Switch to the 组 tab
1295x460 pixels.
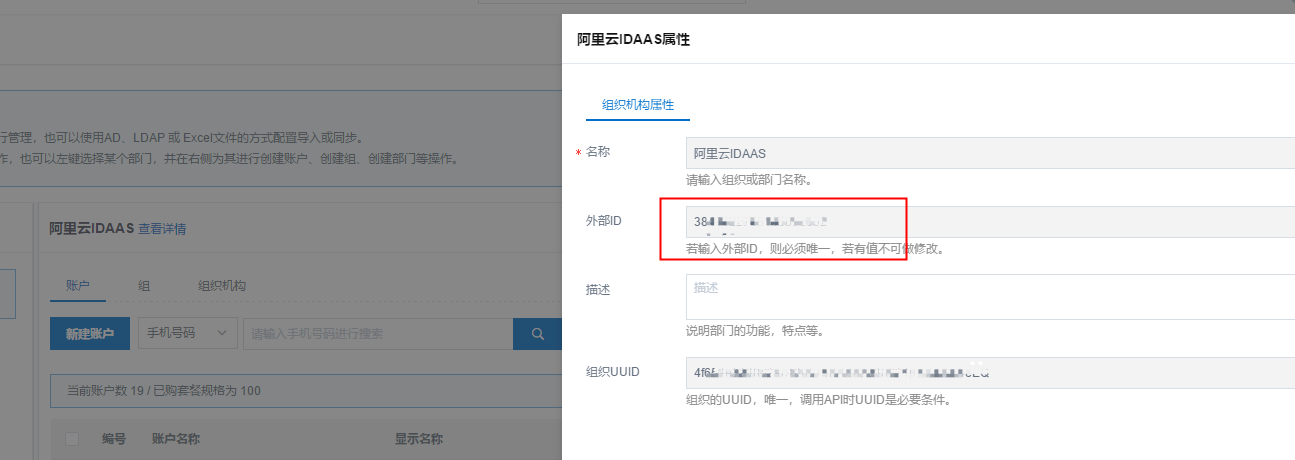pyautogui.click(x=144, y=286)
